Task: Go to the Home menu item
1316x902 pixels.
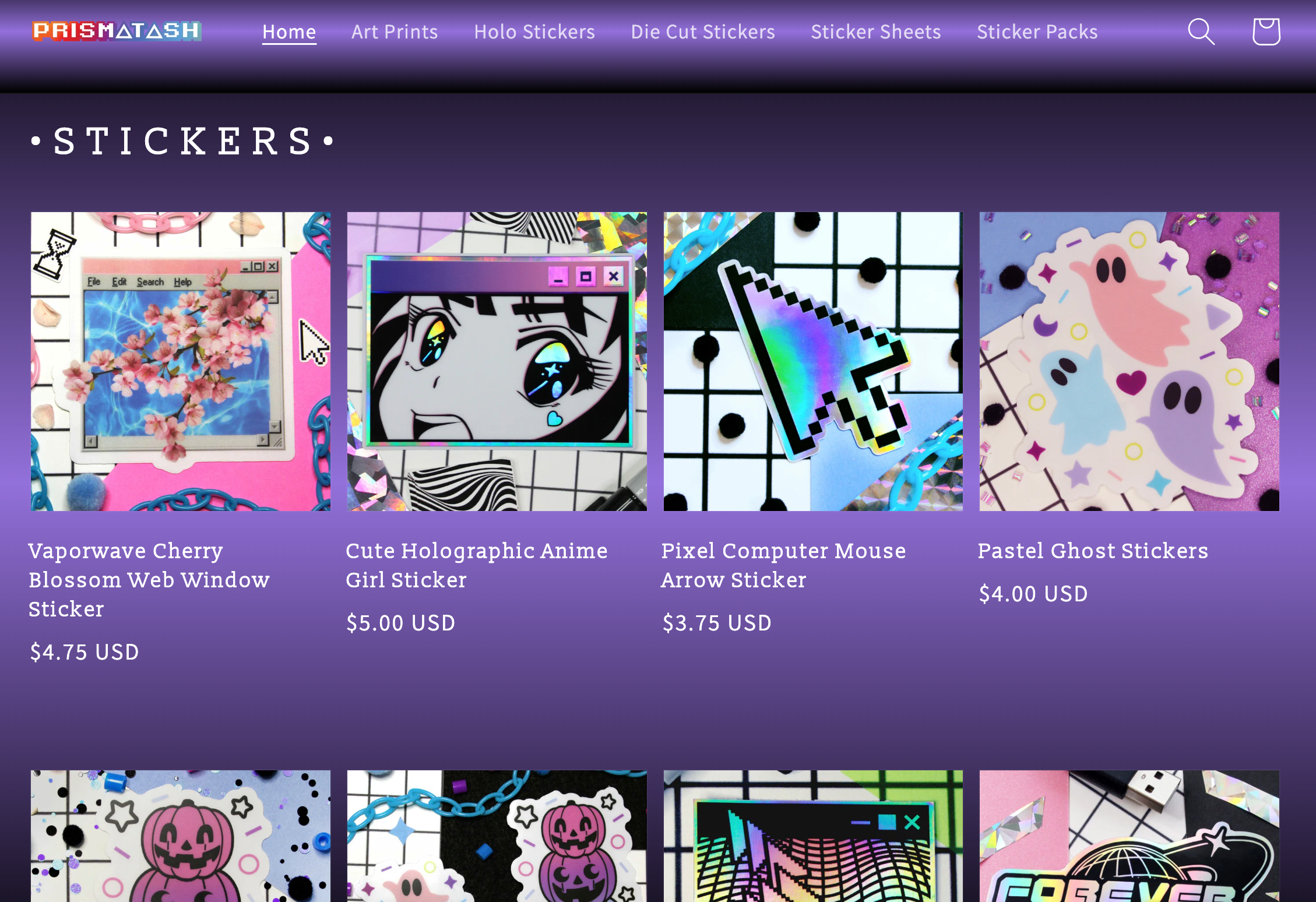Action: point(289,32)
